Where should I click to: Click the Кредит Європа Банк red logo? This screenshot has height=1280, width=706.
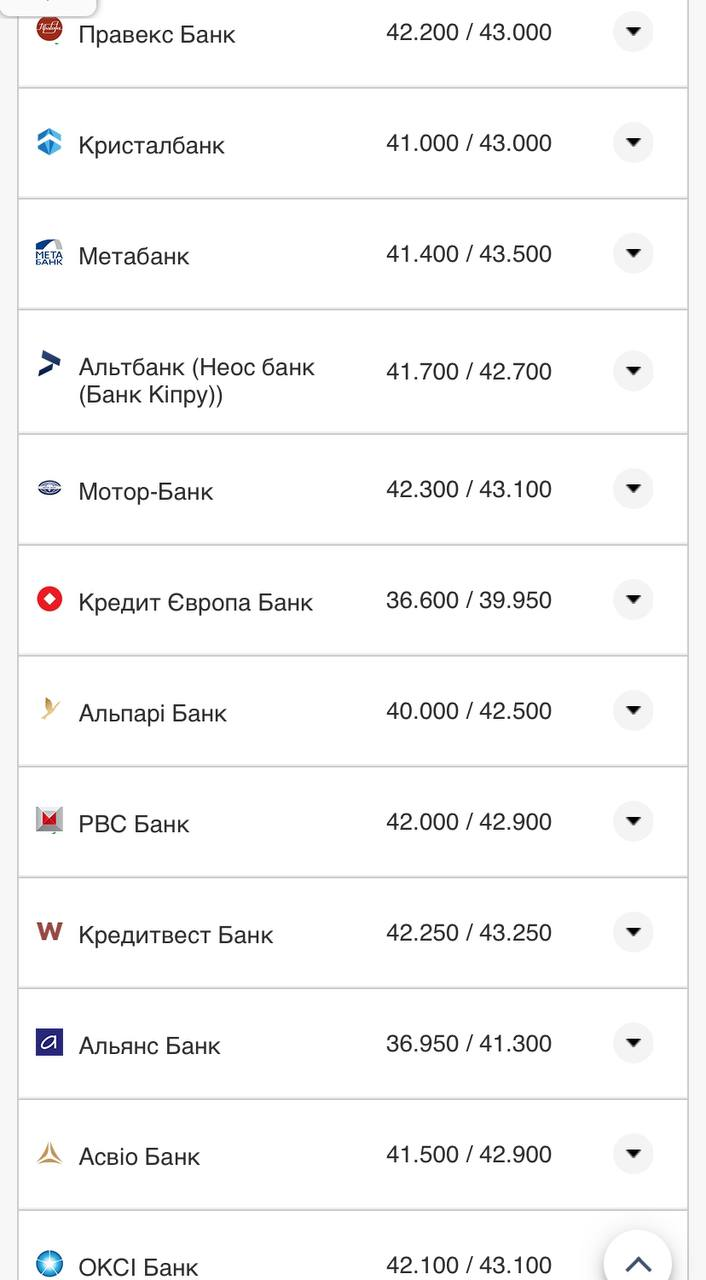pyautogui.click(x=49, y=600)
